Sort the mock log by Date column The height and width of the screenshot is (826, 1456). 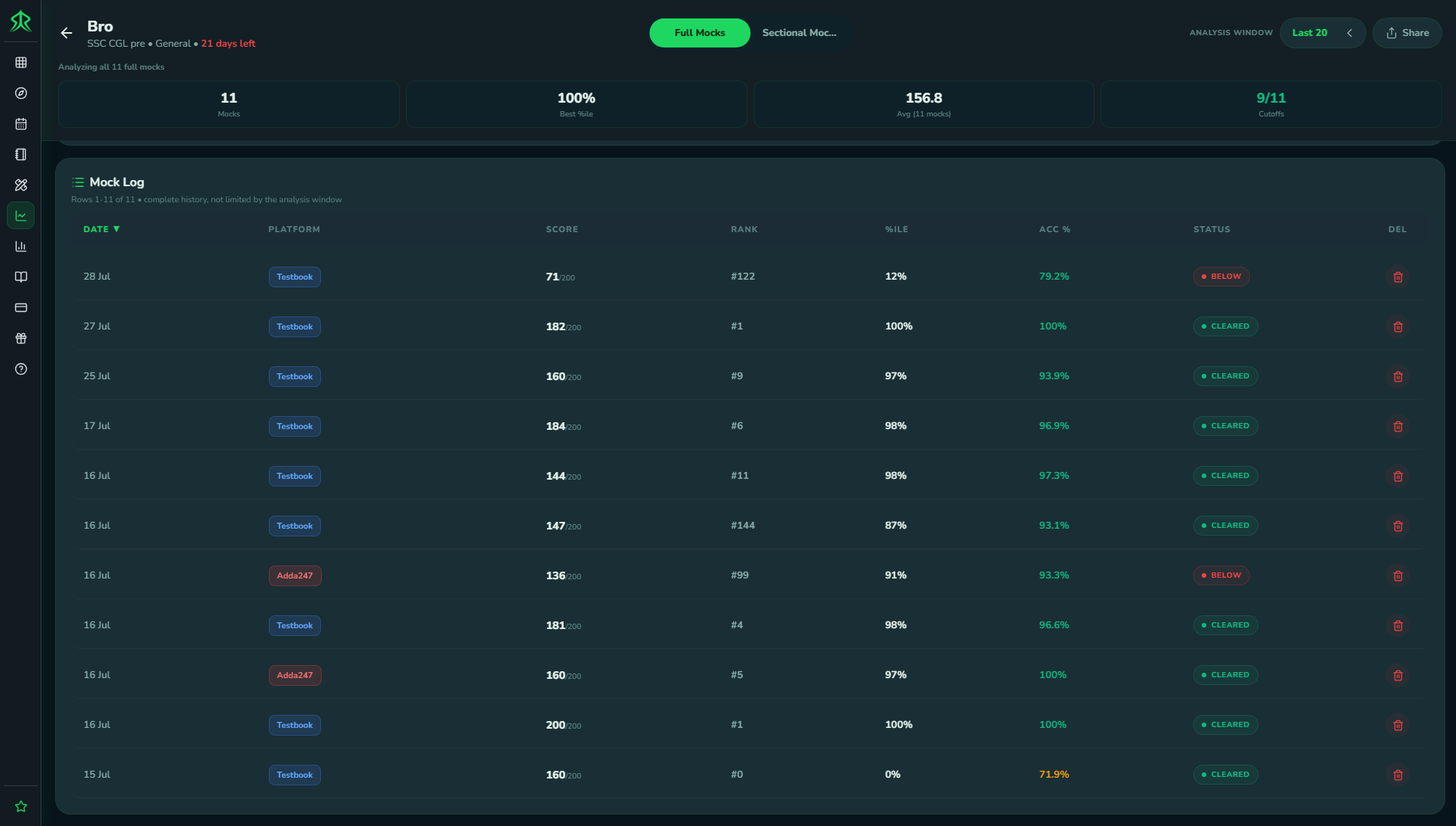[101, 229]
